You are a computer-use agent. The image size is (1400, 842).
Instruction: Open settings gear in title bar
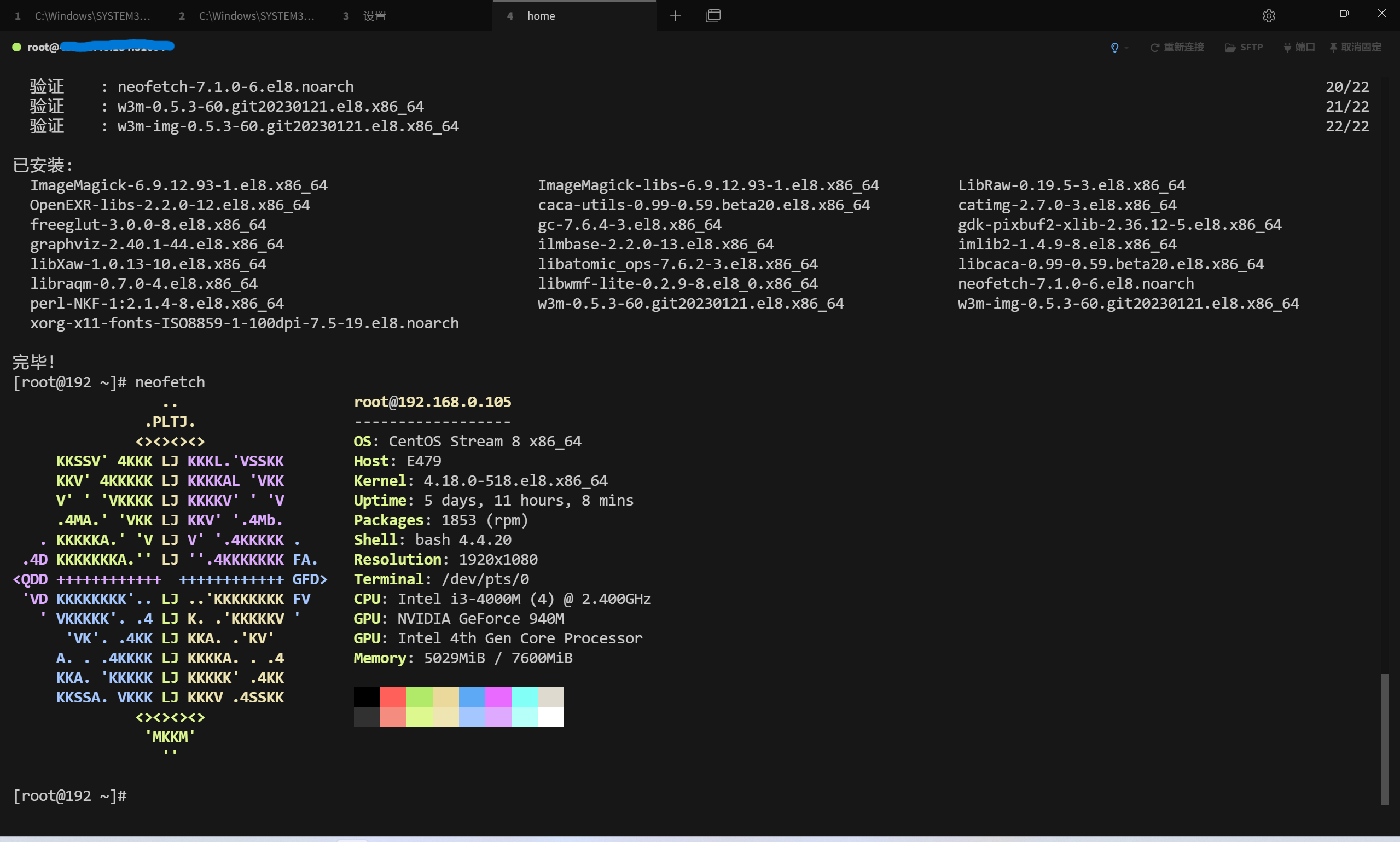coord(1269,16)
